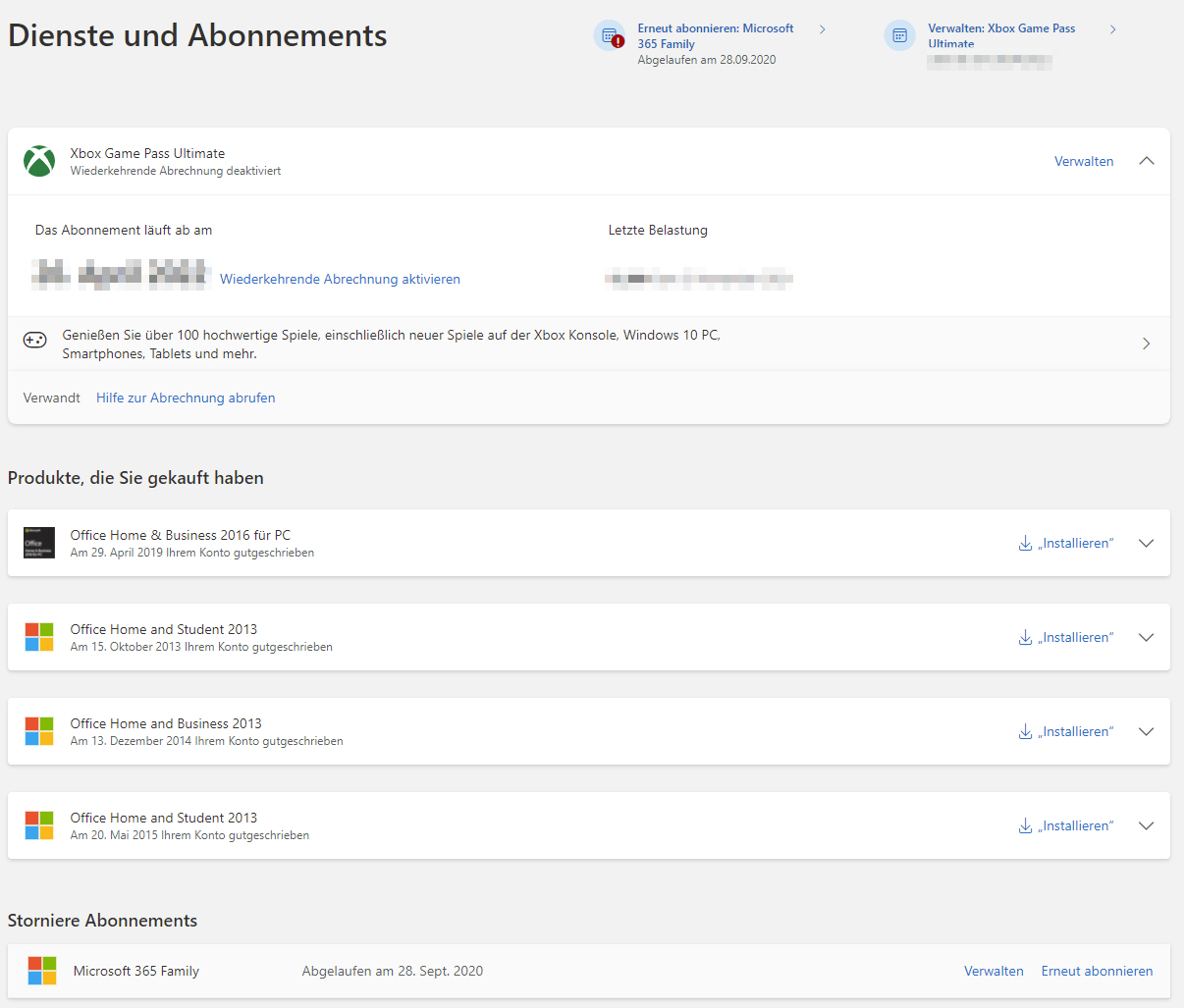The width and height of the screenshot is (1184, 1008).
Task: Click the Microsoft logo beside Office Home and Business 2013
Action: coord(39,731)
